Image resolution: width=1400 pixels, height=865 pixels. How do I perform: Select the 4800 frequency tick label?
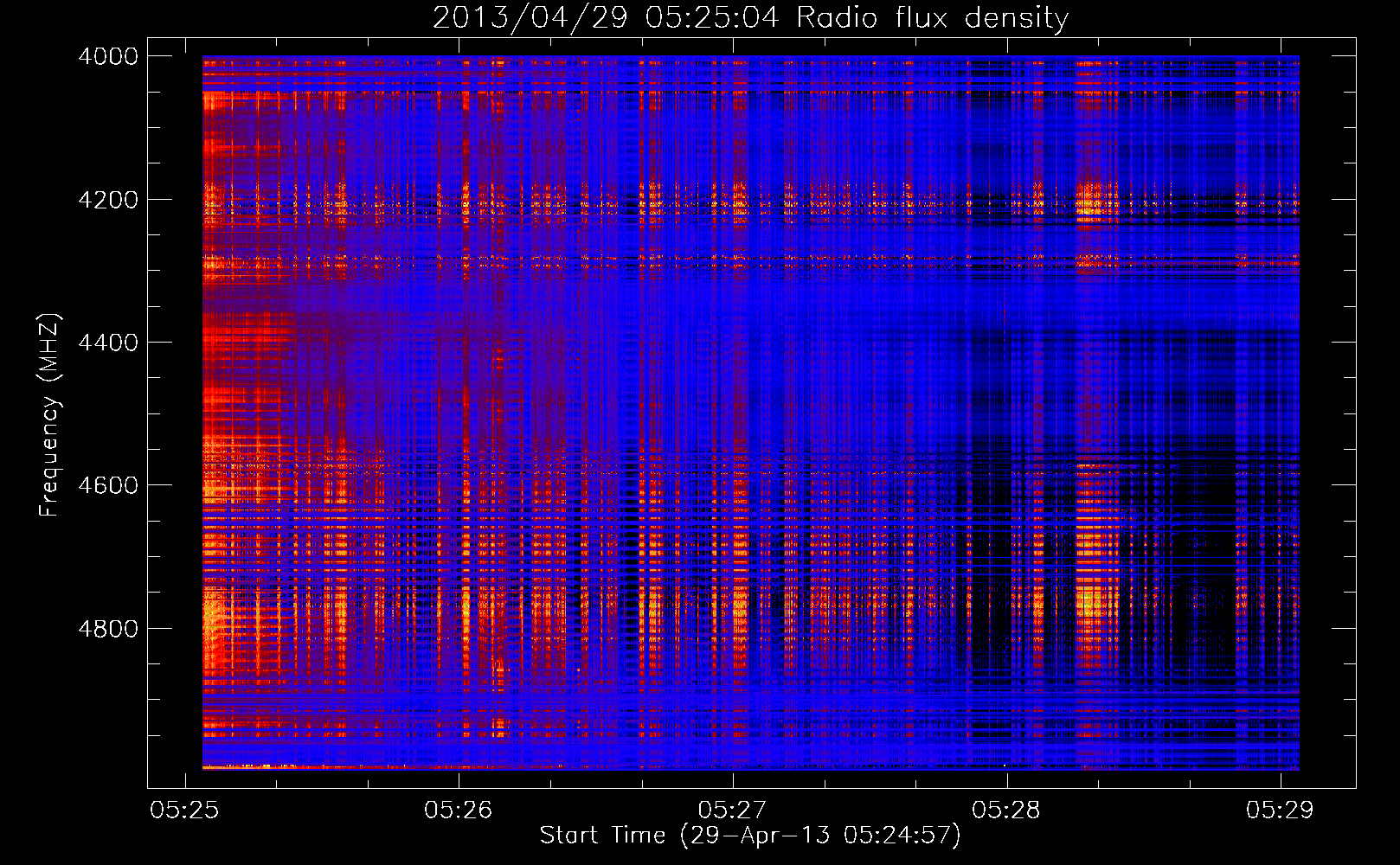[108, 629]
